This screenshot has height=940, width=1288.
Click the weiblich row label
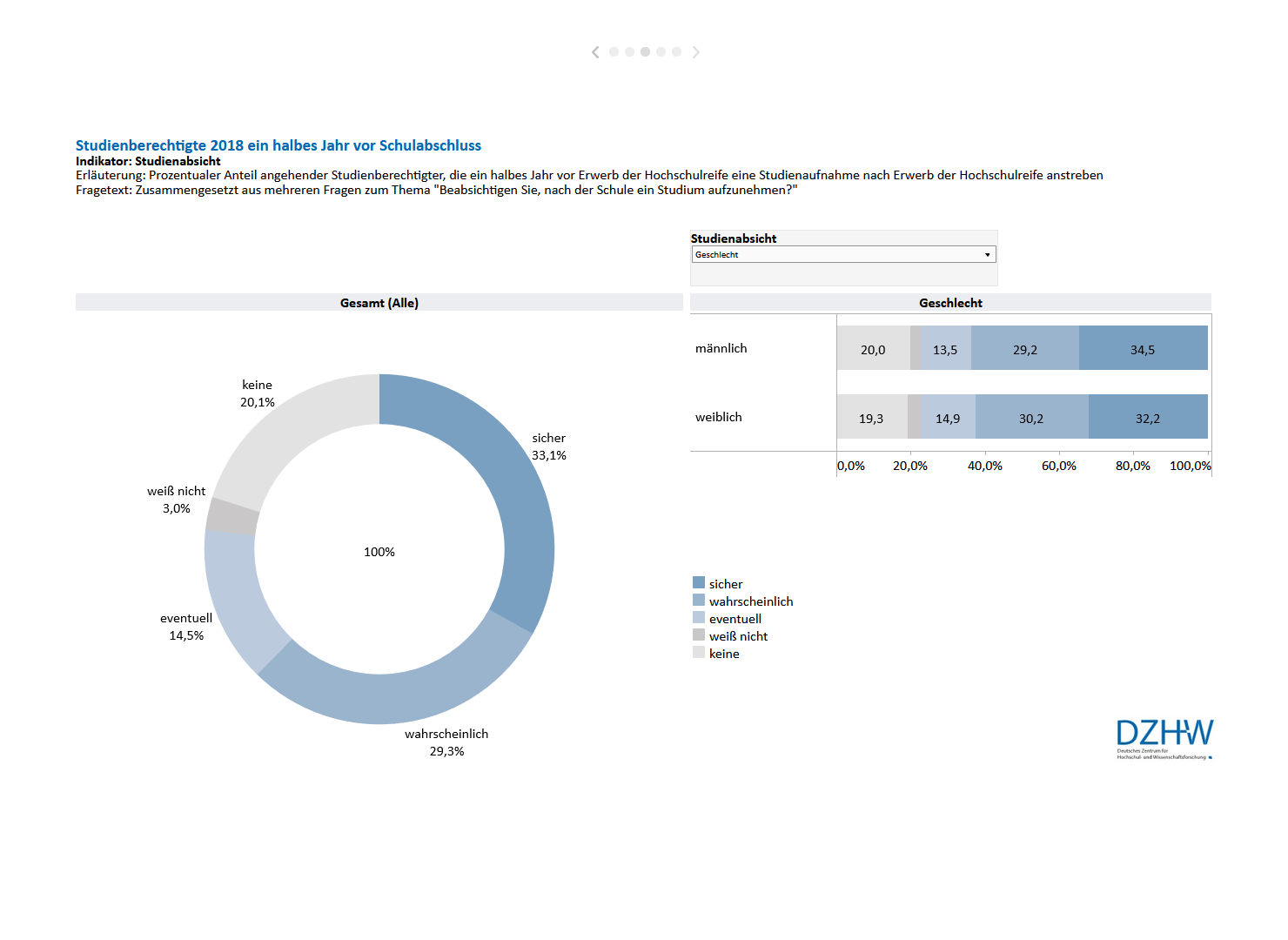click(x=719, y=417)
